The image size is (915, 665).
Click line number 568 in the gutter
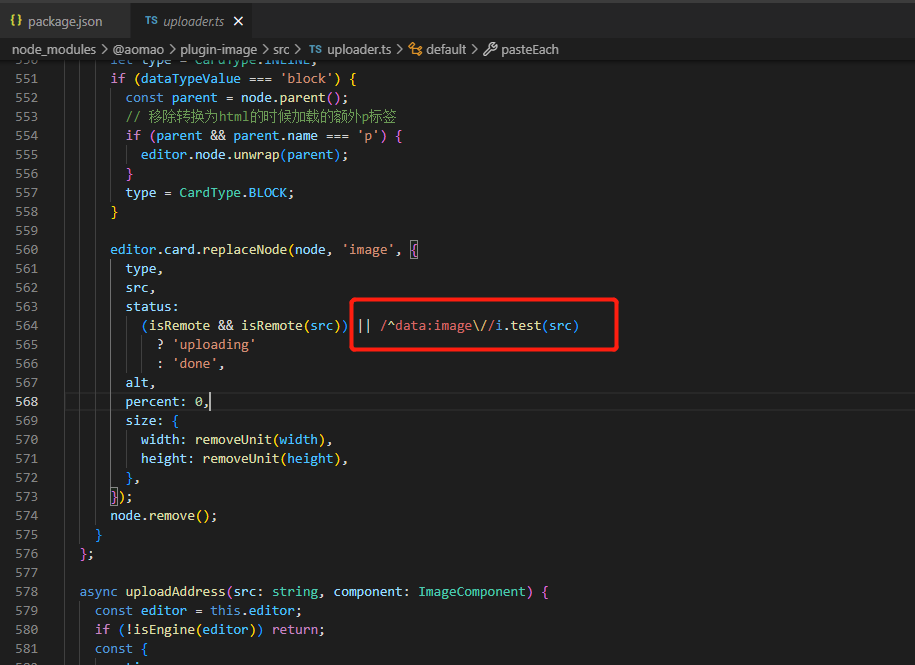tap(26, 401)
